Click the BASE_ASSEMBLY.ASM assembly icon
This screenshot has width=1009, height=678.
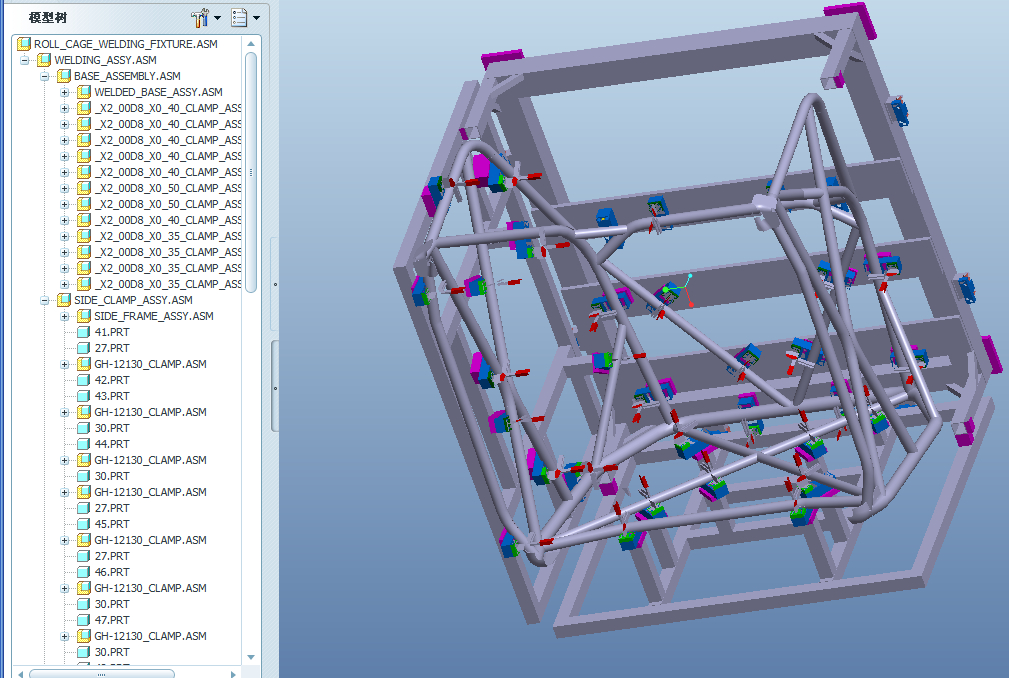pos(64,76)
